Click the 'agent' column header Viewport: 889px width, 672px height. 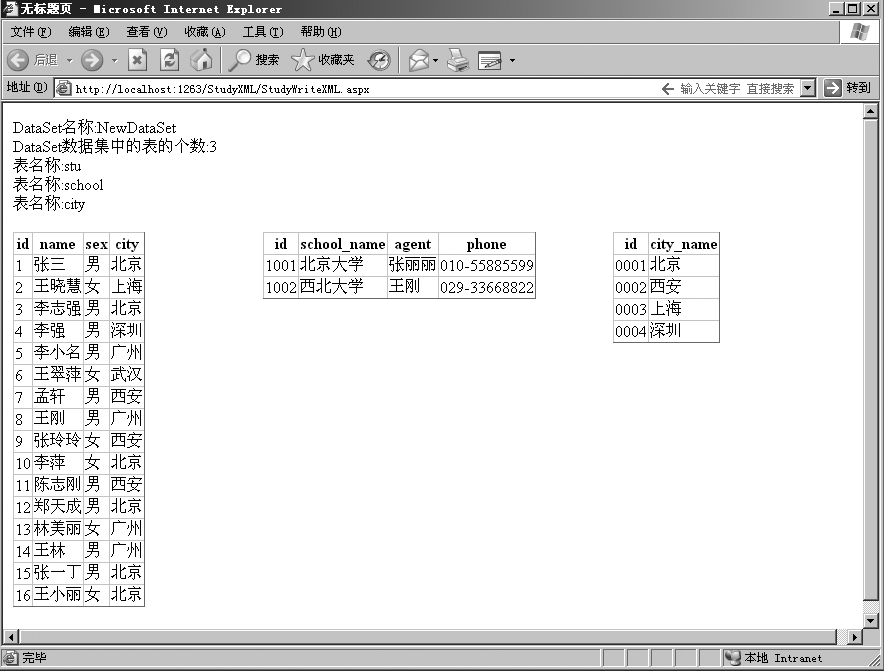pos(412,244)
